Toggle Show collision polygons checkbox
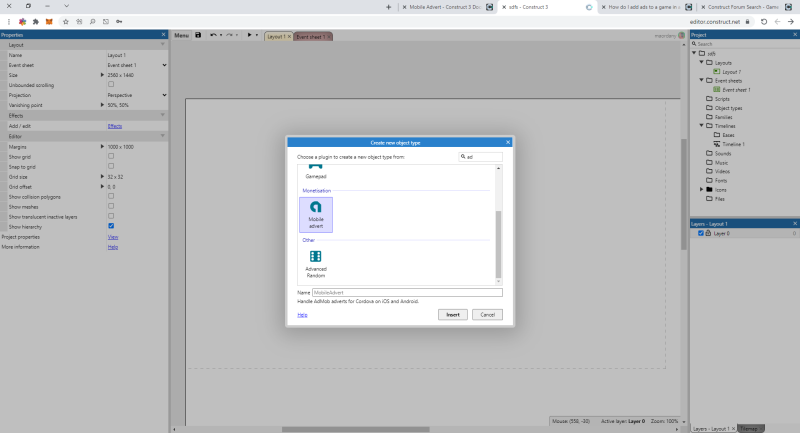 coord(111,196)
